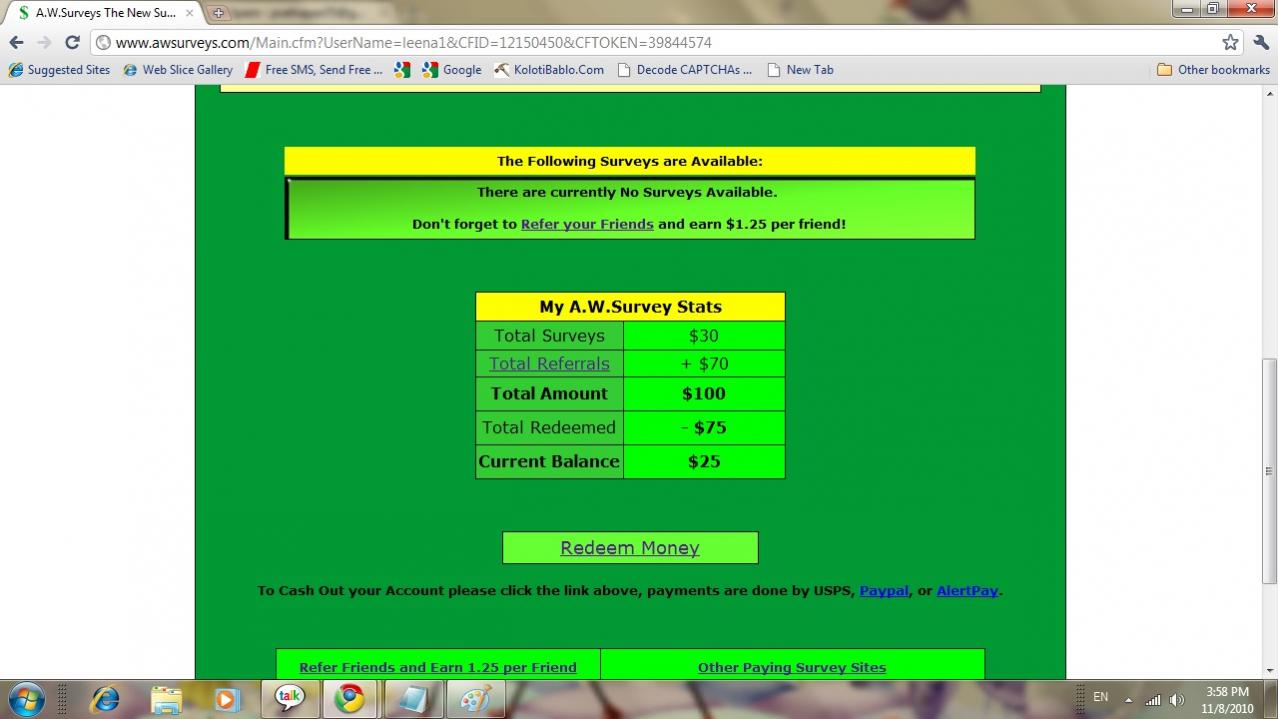Open Free SMS, Send Free bookmark
Screen dimensions: 1278x719
coord(314,70)
